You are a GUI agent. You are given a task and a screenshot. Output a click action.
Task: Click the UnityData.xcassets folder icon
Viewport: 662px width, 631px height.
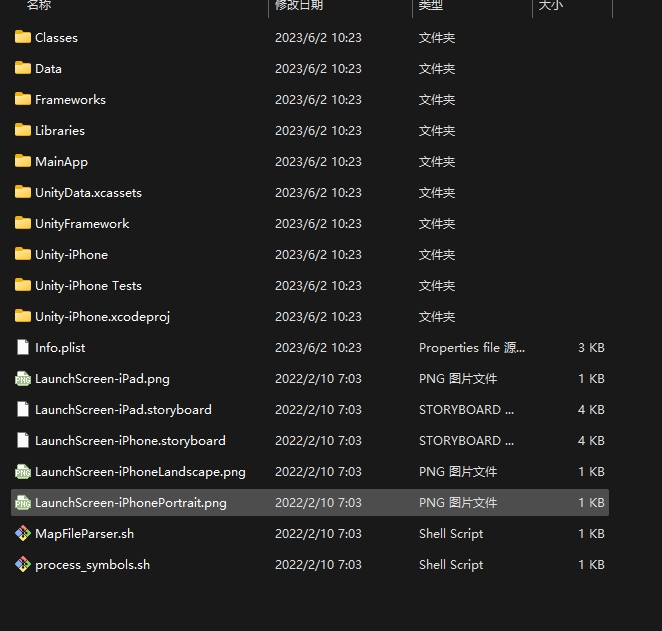(23, 192)
